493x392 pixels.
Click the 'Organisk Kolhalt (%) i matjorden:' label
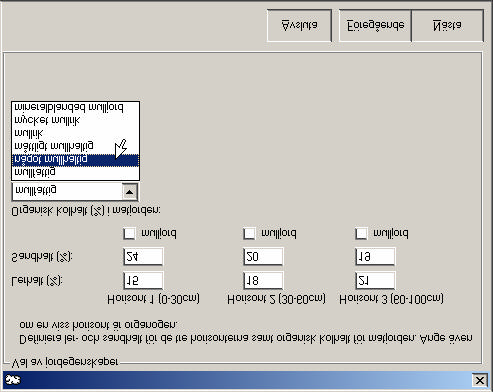(x=86, y=211)
